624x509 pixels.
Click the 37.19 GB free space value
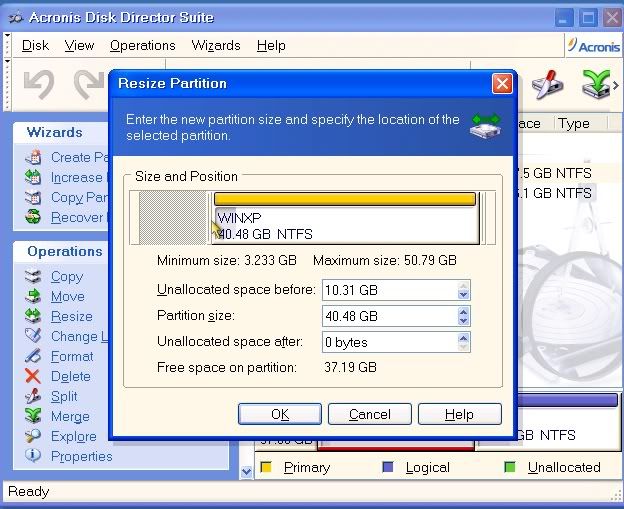tap(350, 367)
